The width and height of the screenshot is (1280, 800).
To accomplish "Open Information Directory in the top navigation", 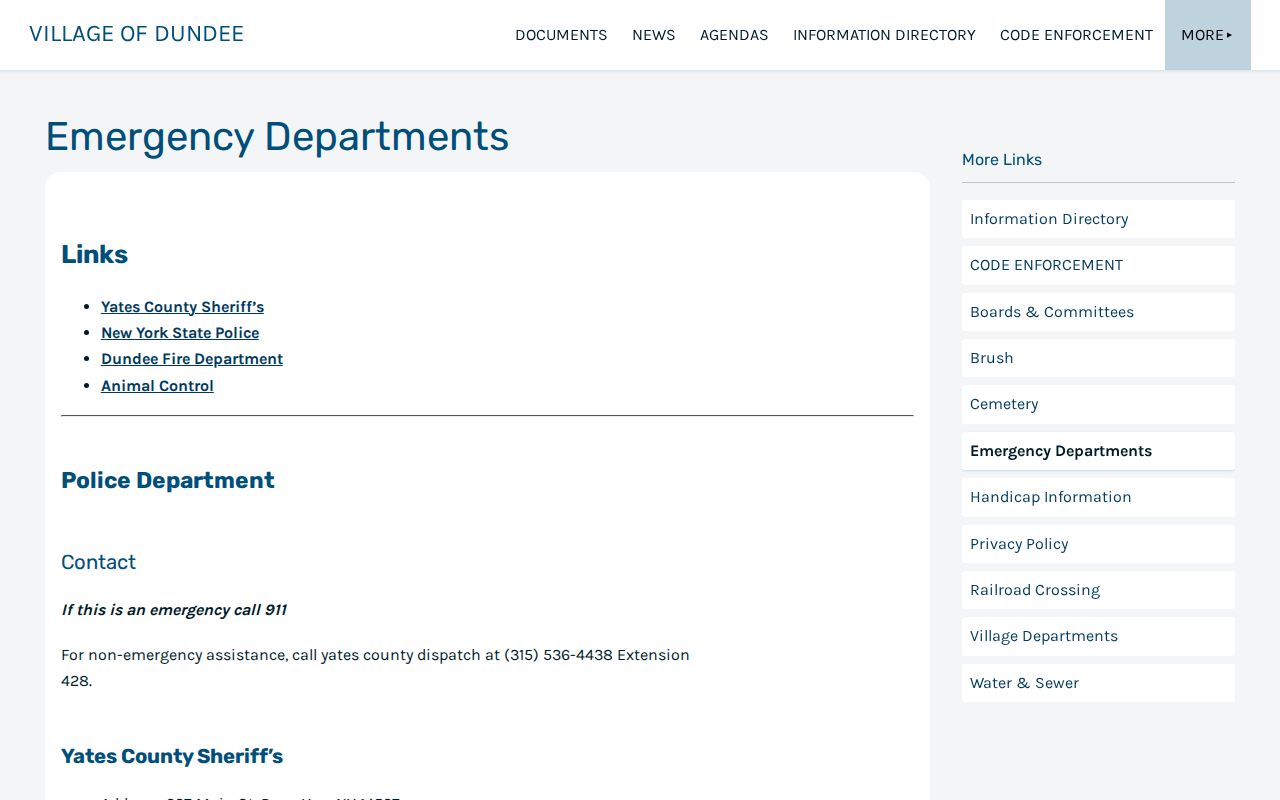I will point(884,35).
